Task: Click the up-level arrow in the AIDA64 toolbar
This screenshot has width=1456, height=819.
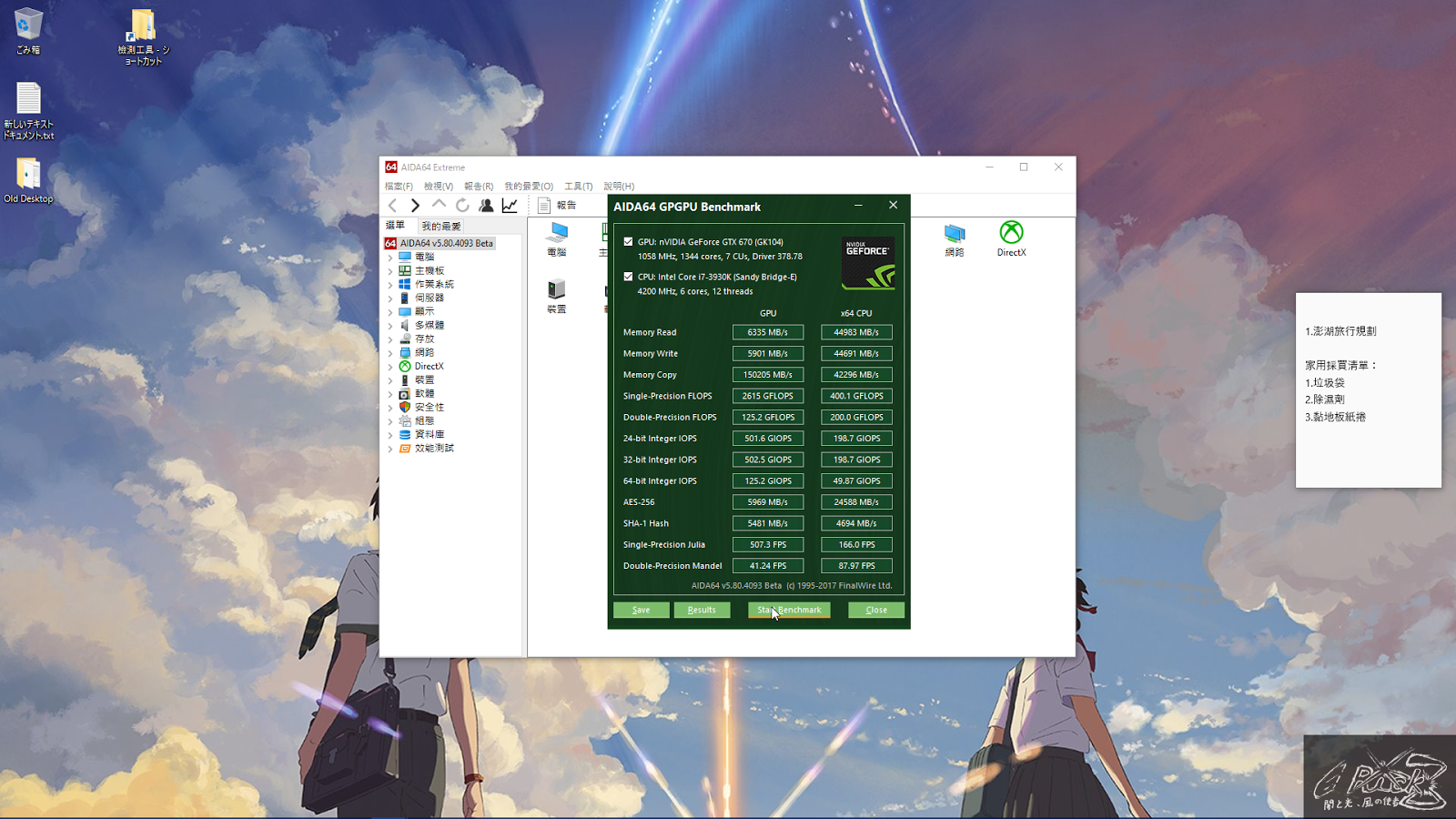Action: pyautogui.click(x=439, y=205)
